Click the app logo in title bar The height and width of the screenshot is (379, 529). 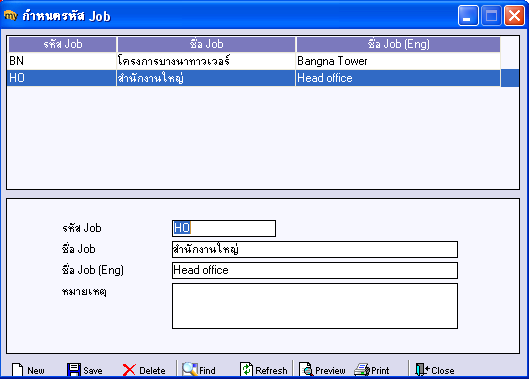10,16
